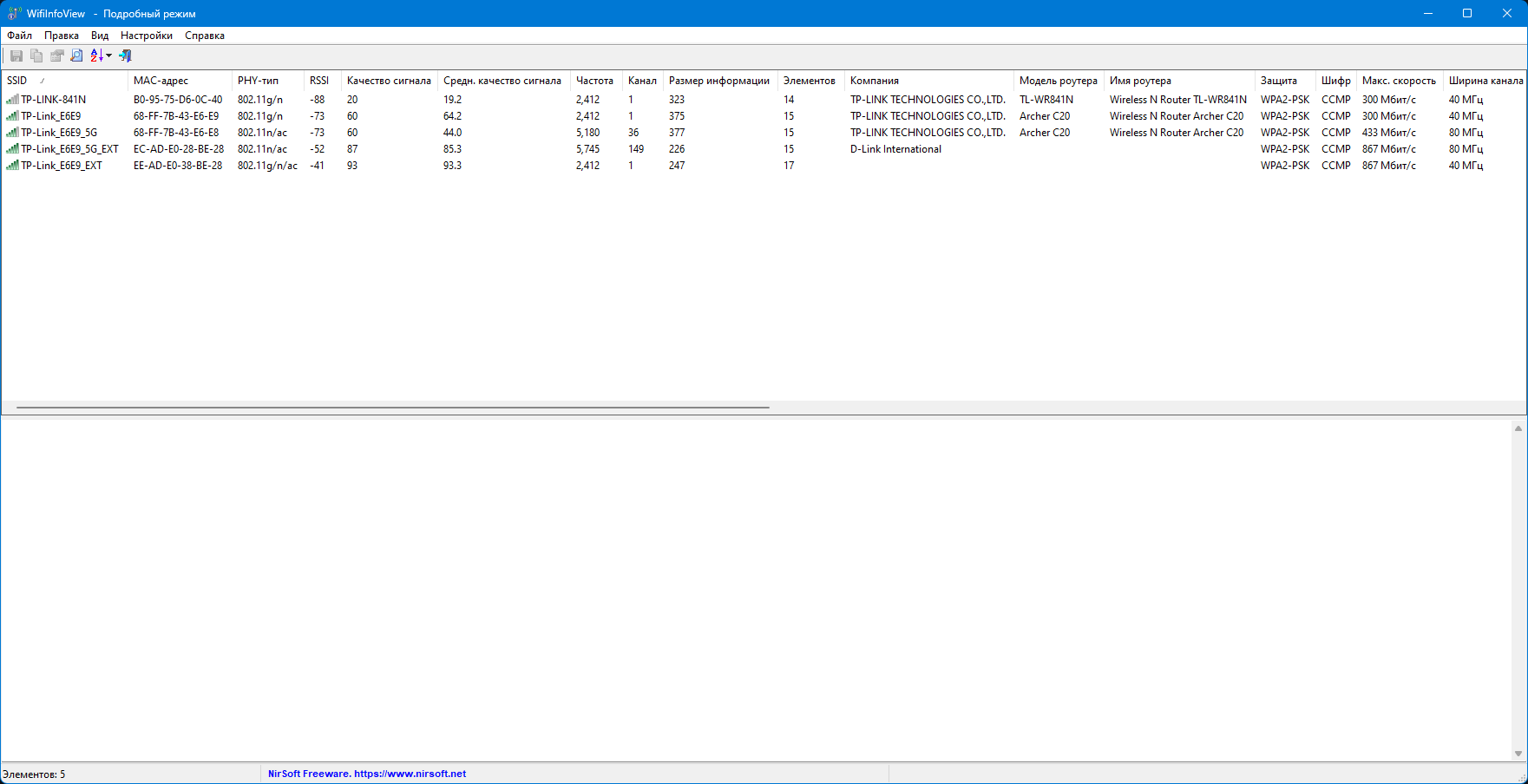Click the Find magnifier toolbar icon
Image resolution: width=1528 pixels, height=784 pixels.
tap(76, 56)
